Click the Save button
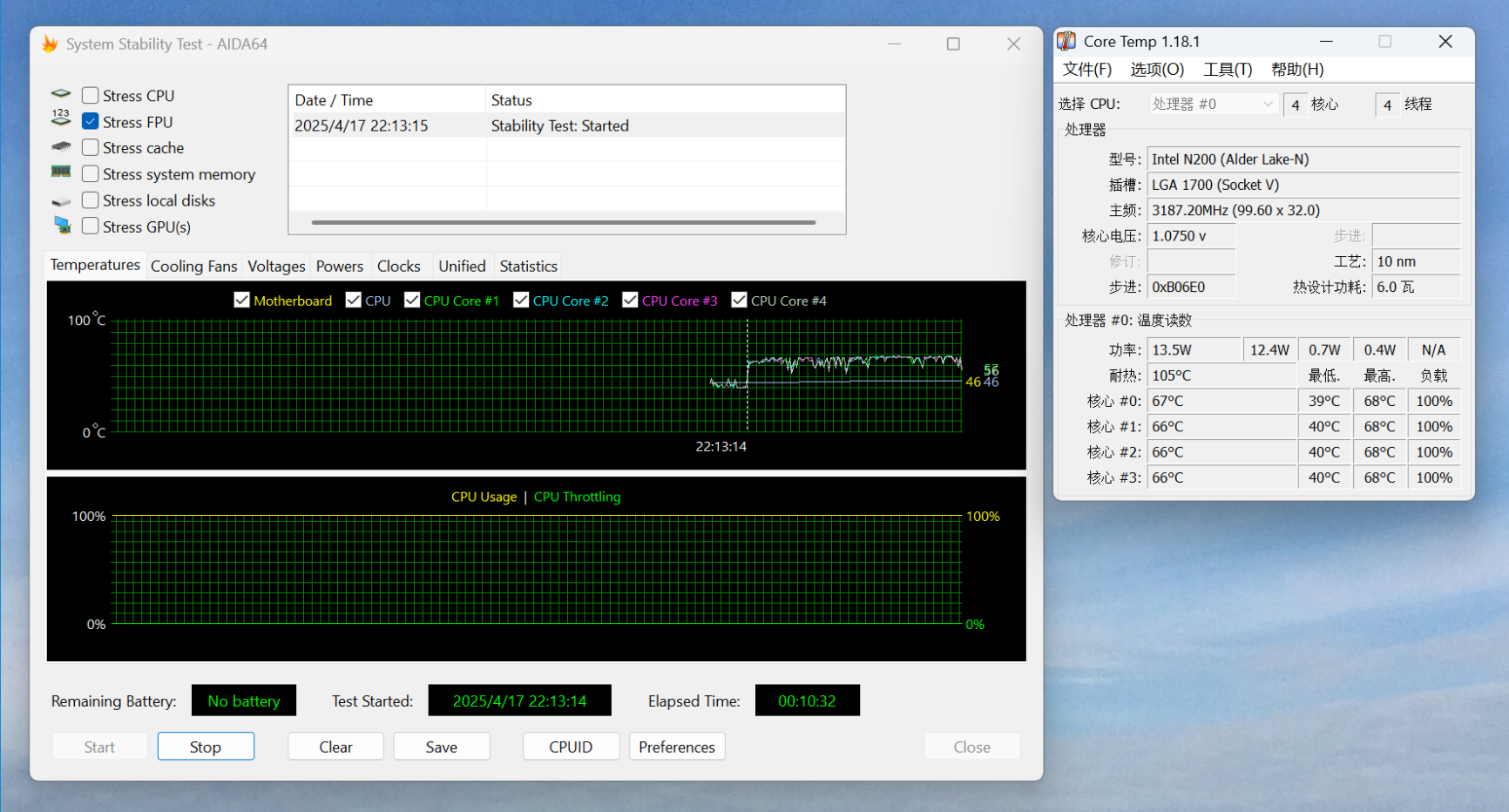The width and height of the screenshot is (1509, 812). (442, 747)
